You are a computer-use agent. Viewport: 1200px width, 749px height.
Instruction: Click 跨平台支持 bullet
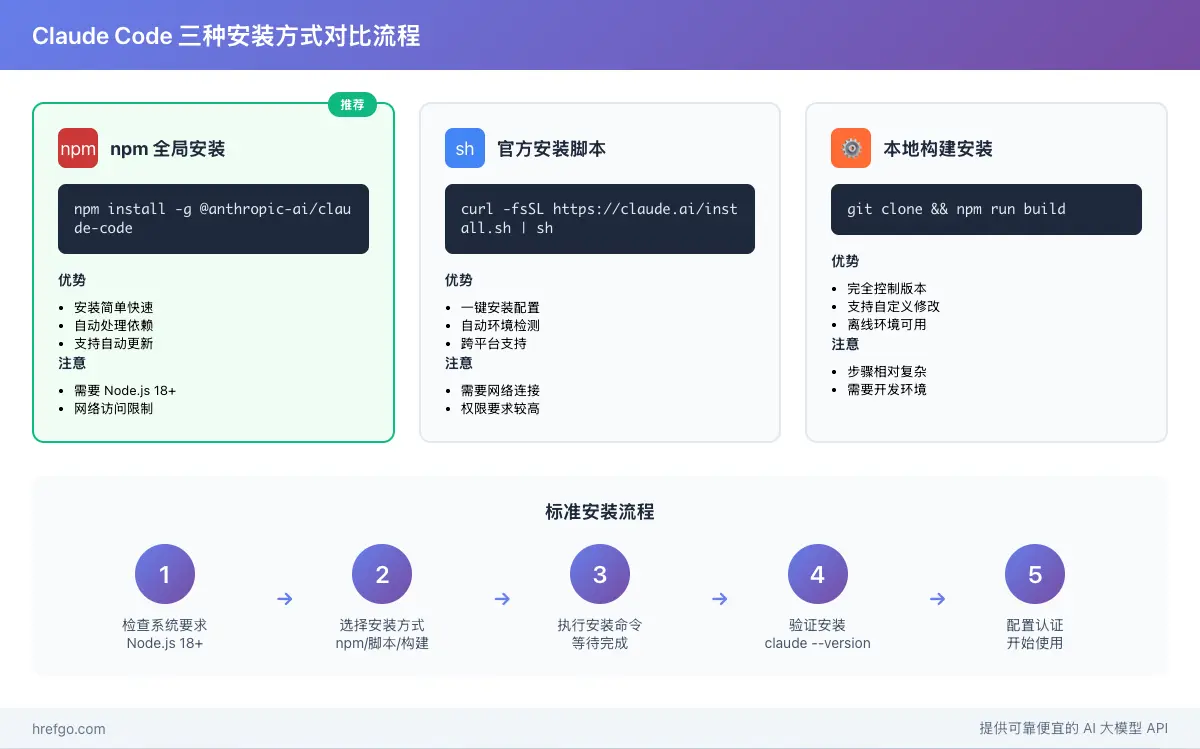coord(493,344)
